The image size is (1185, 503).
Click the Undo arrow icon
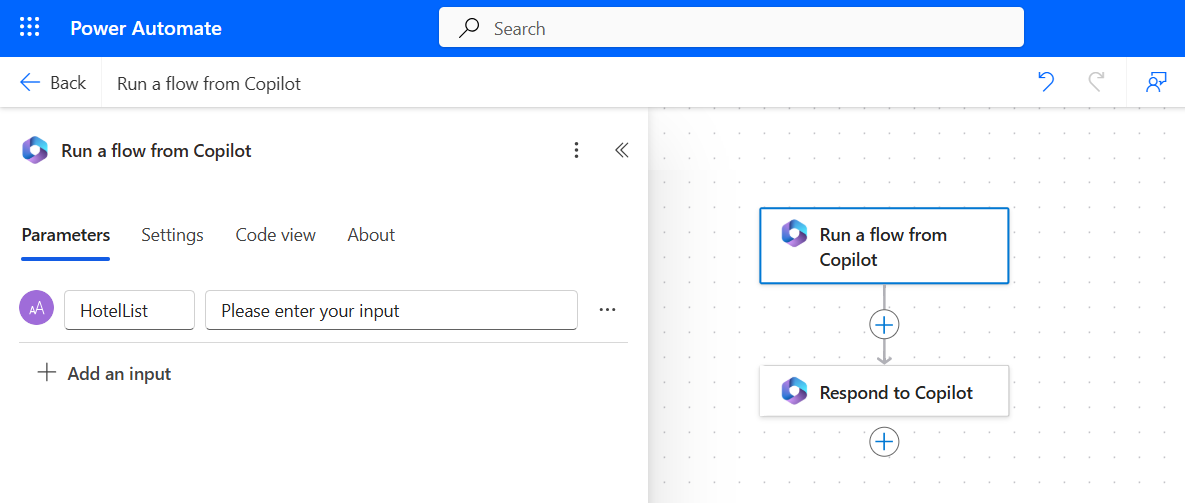coord(1046,83)
